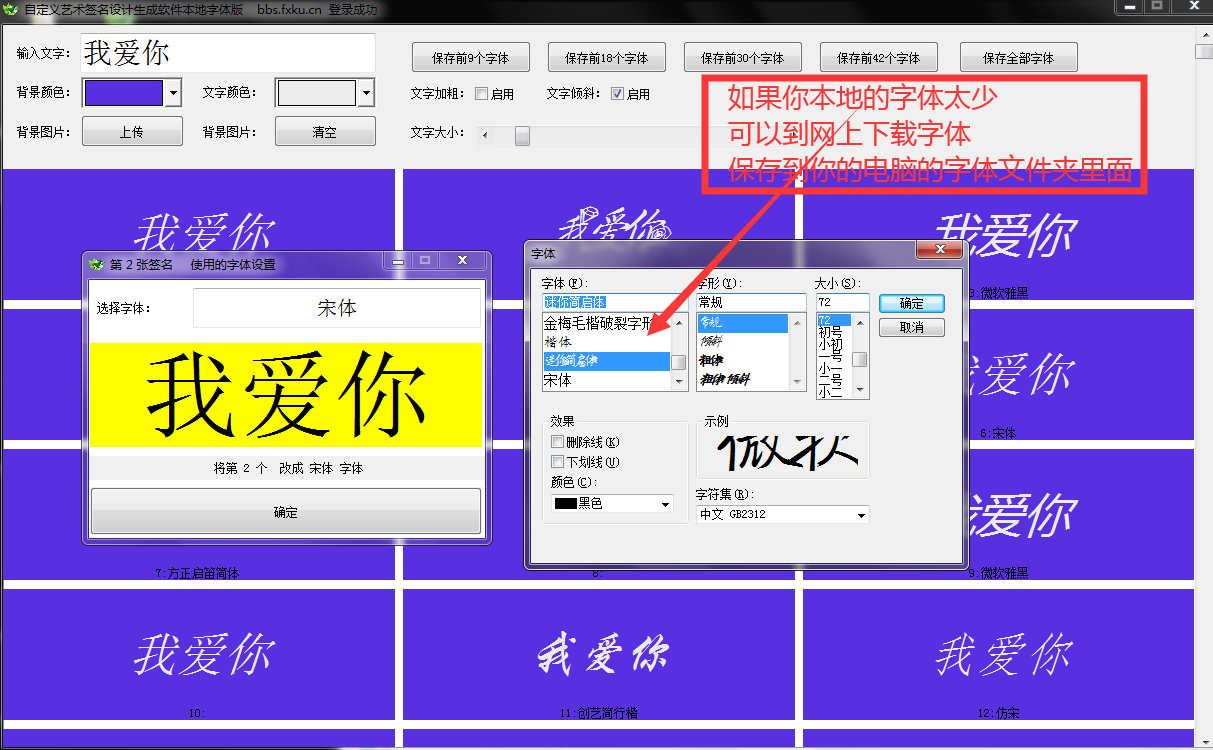This screenshot has height=750, width=1213.
Task: Click the wide 确定 button in signature 2 window
Action: [286, 512]
